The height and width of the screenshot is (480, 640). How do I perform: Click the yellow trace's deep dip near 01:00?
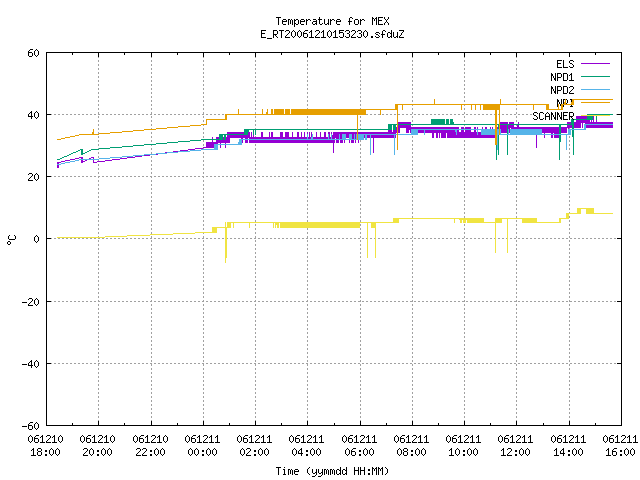(226, 245)
